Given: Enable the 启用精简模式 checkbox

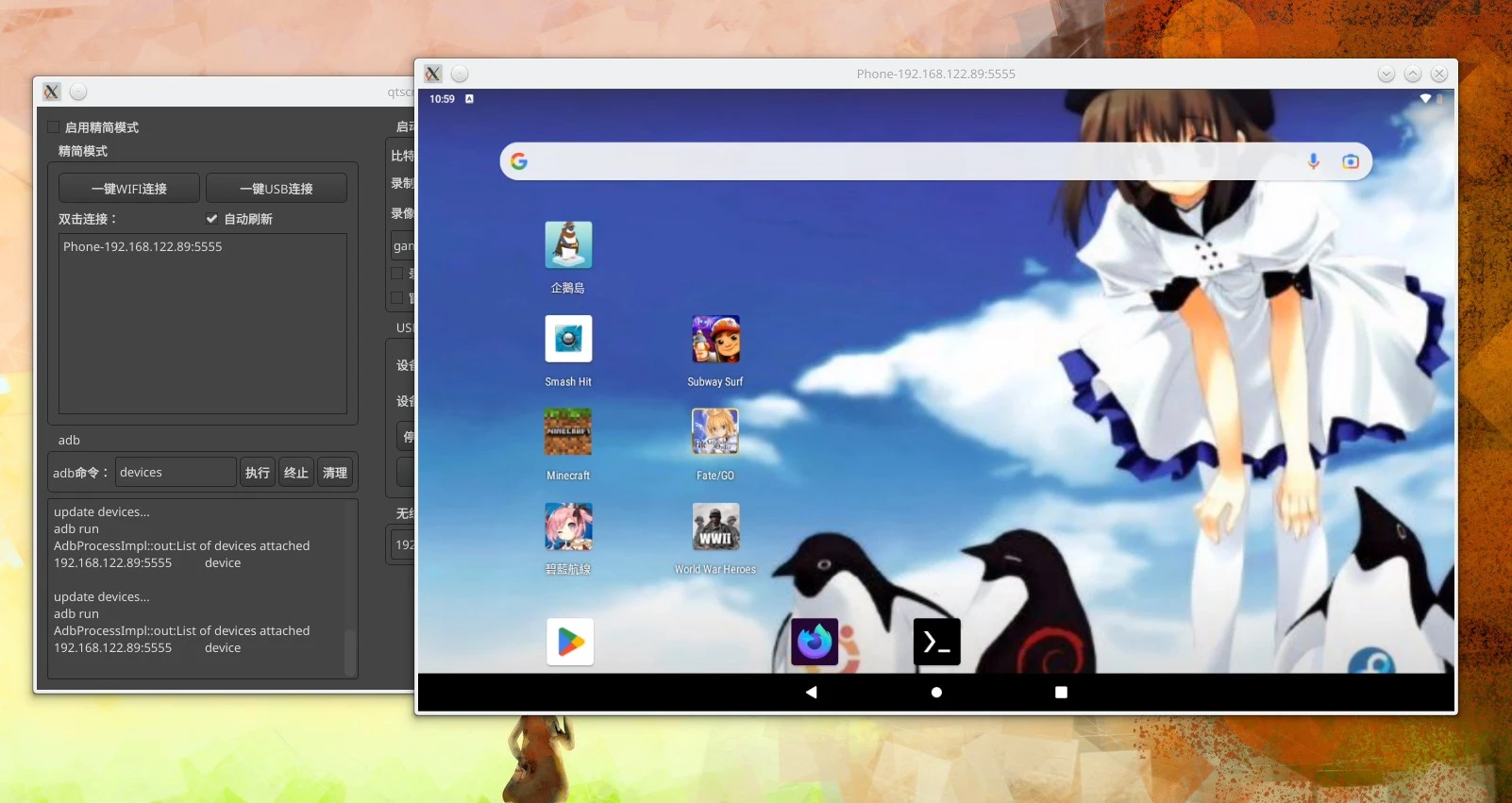Looking at the screenshot, I should 54,127.
